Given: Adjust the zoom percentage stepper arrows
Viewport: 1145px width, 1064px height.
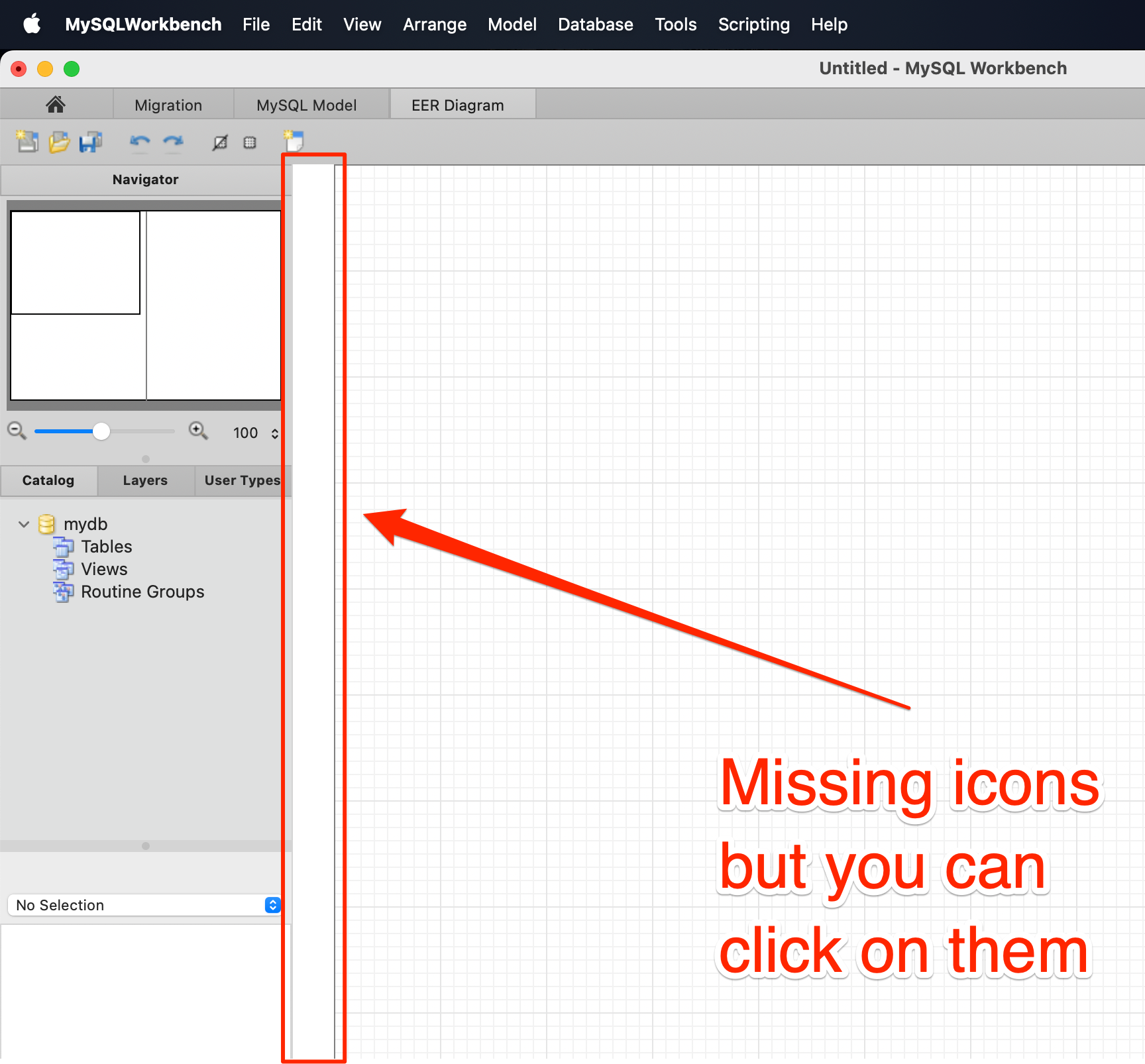Looking at the screenshot, I should tap(274, 433).
